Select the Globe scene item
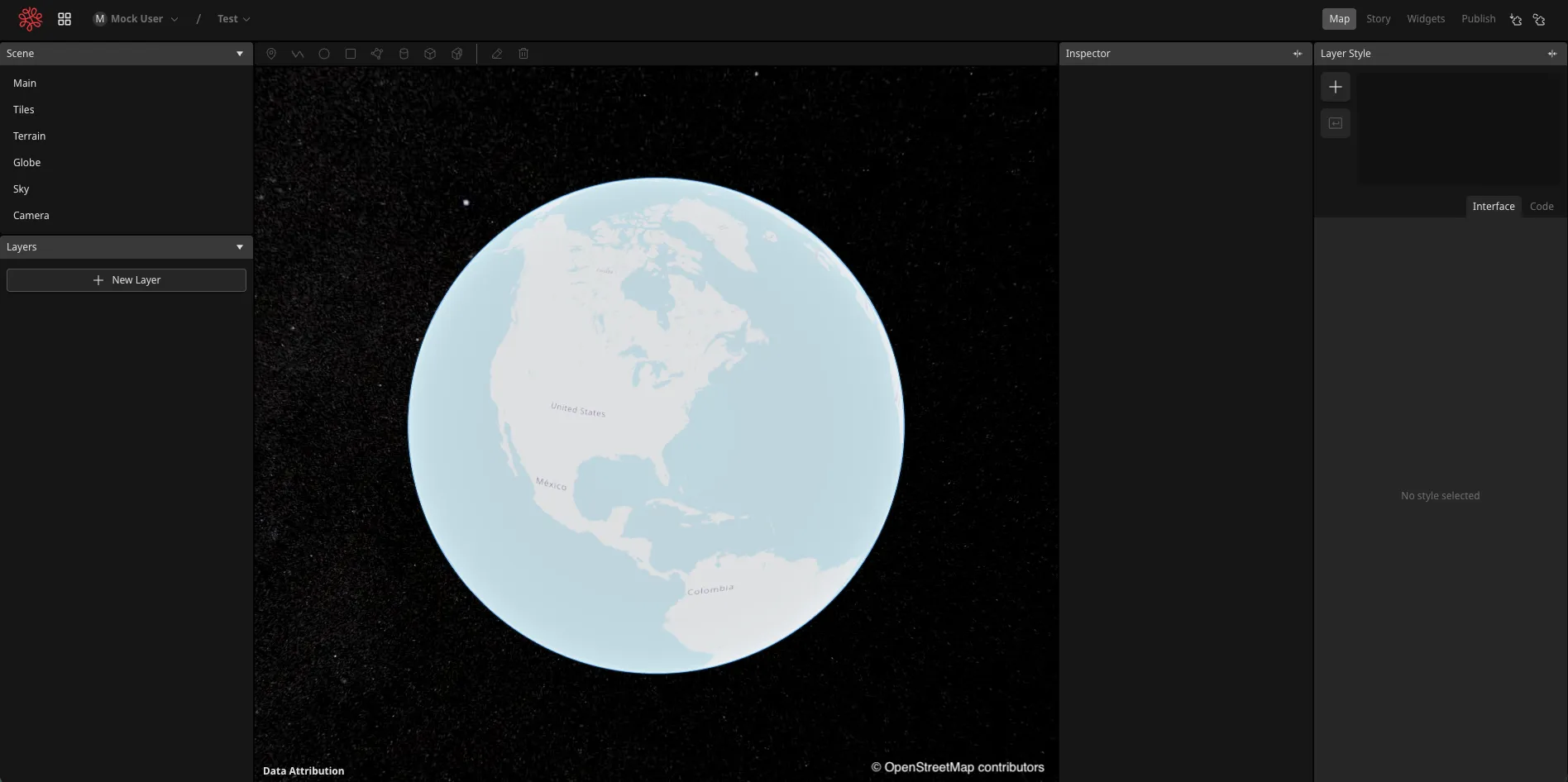1568x782 pixels. pyautogui.click(x=127, y=163)
